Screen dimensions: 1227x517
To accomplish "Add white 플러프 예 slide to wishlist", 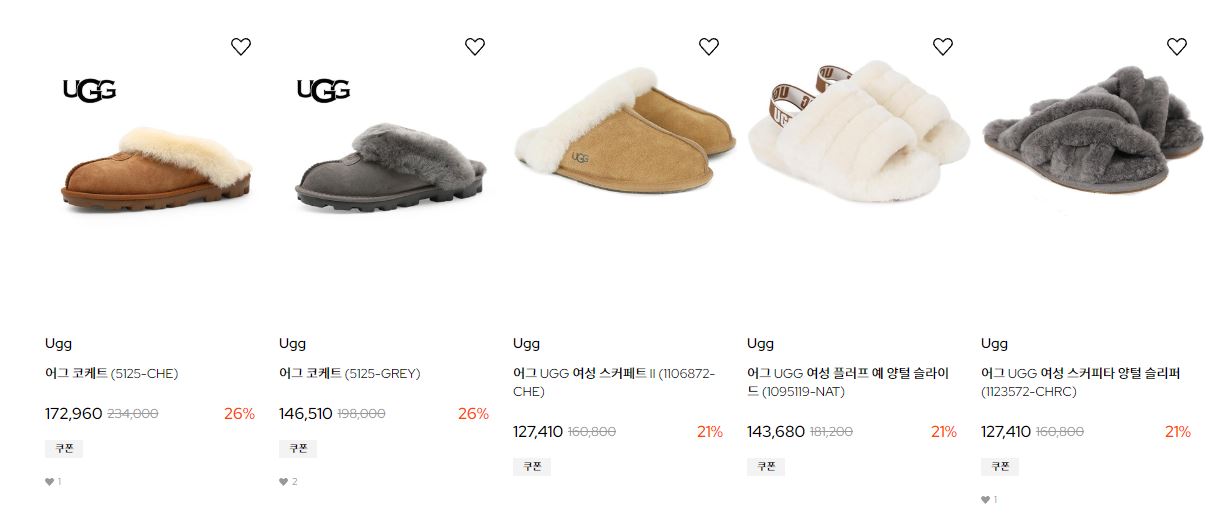I will coord(943,46).
